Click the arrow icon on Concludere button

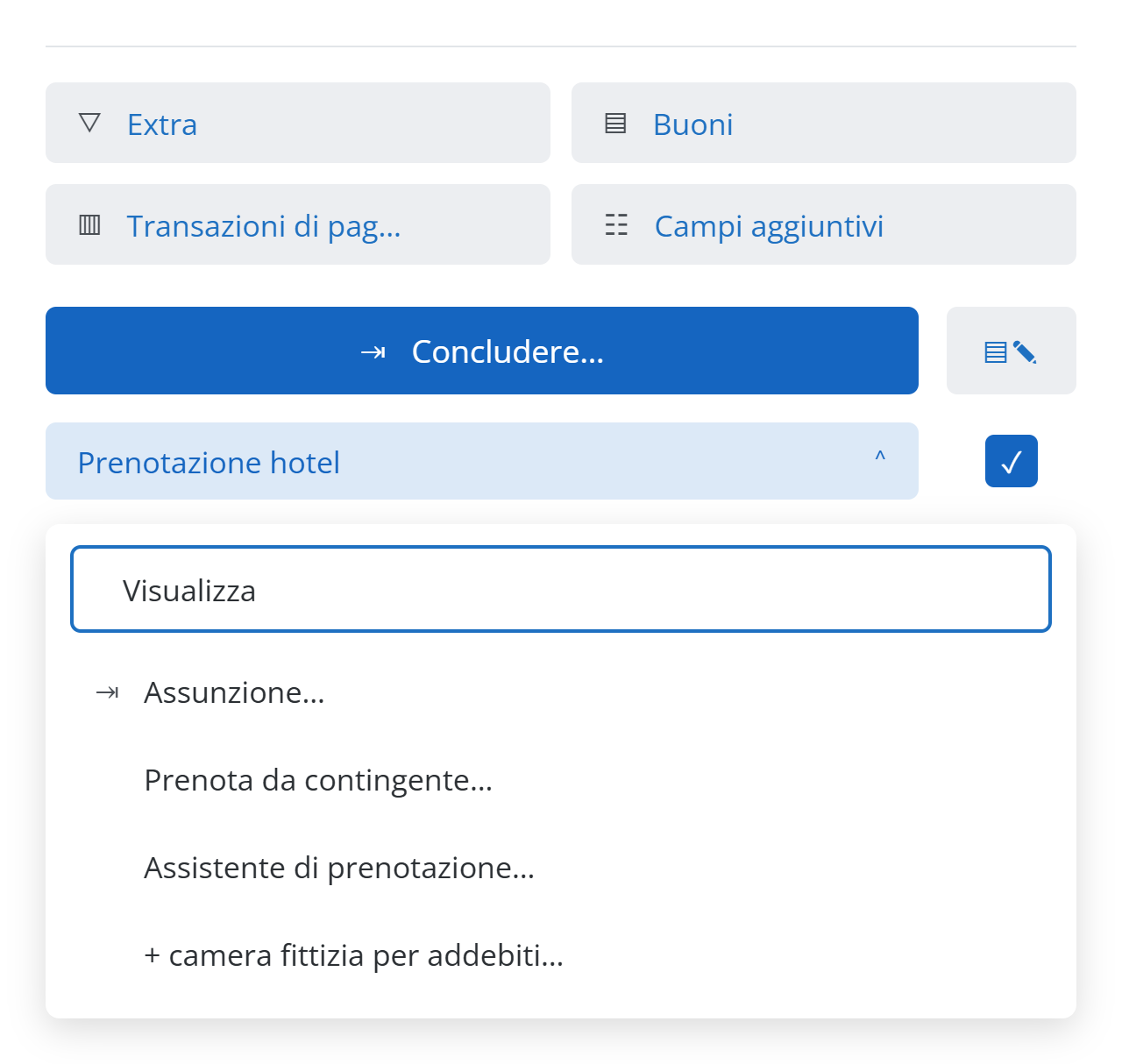point(373,352)
